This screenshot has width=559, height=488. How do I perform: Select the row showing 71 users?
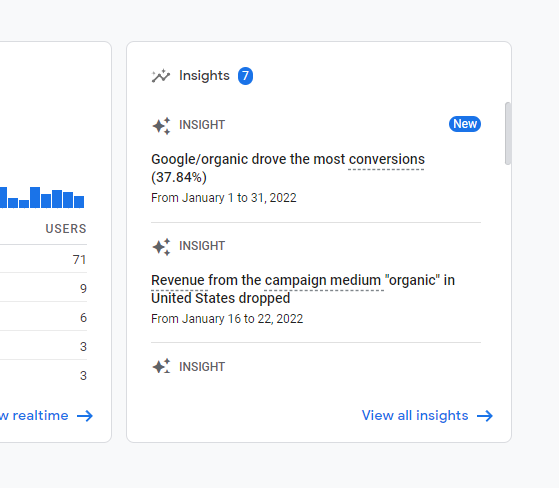(43, 260)
